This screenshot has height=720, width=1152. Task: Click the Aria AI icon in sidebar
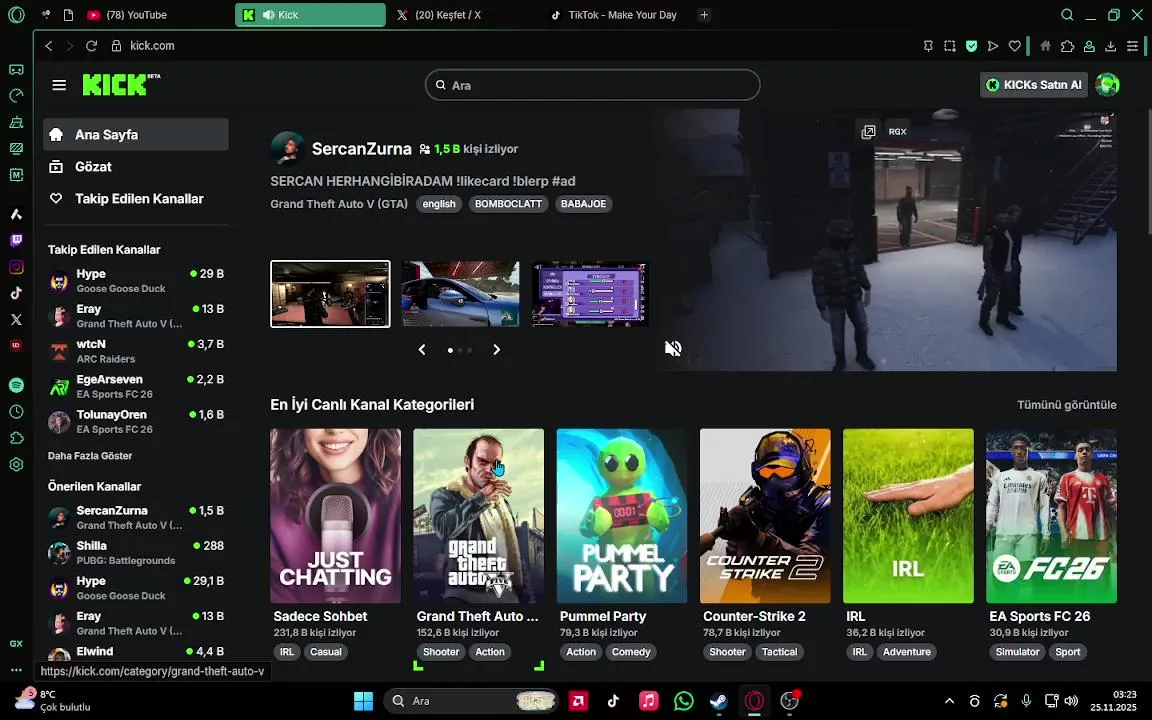click(16, 214)
